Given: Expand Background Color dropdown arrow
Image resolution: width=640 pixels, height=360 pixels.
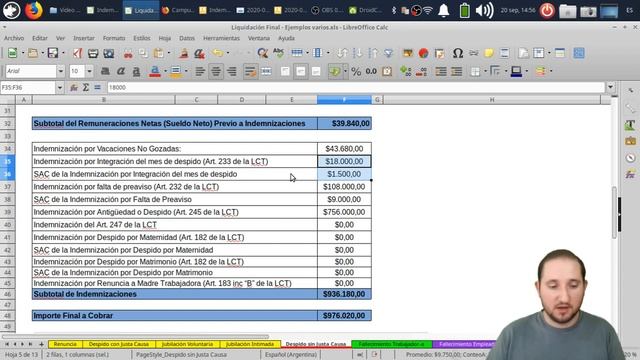Looking at the screenshot, I should click(x=186, y=71).
